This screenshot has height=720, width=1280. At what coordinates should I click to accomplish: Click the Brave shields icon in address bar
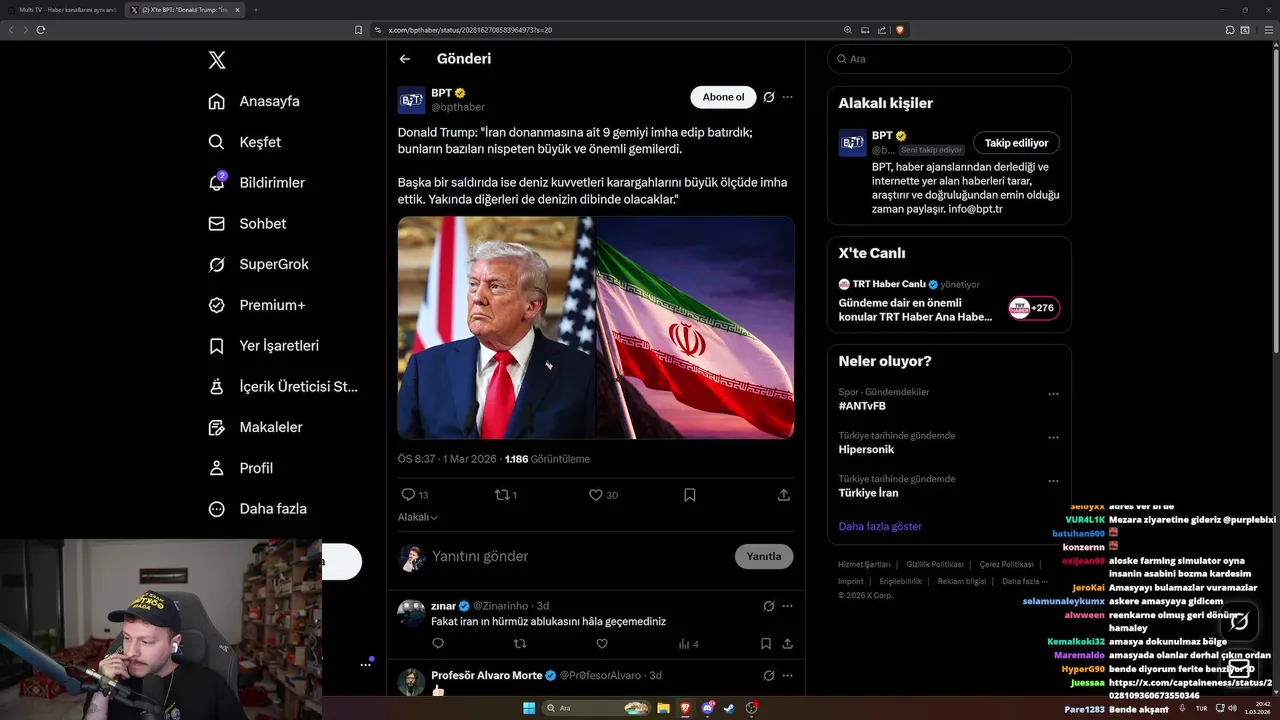900,30
